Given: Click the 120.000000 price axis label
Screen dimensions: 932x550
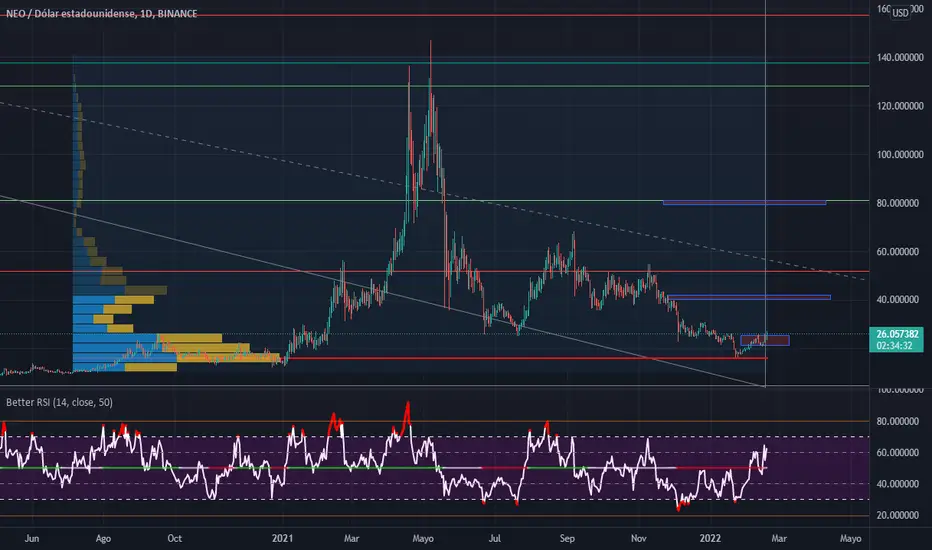Looking at the screenshot, I should tap(899, 106).
